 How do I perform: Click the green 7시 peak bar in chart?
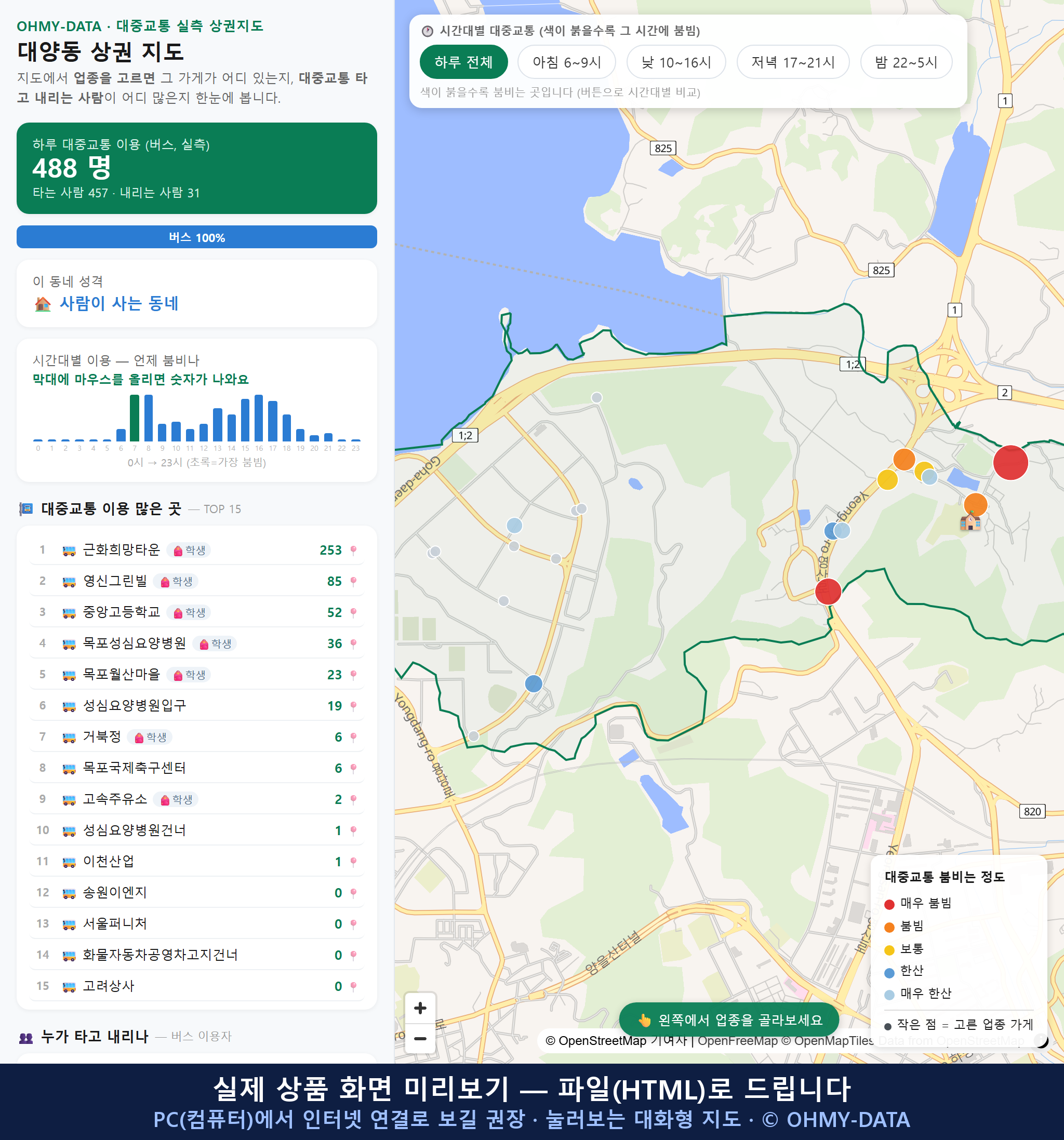(x=134, y=418)
